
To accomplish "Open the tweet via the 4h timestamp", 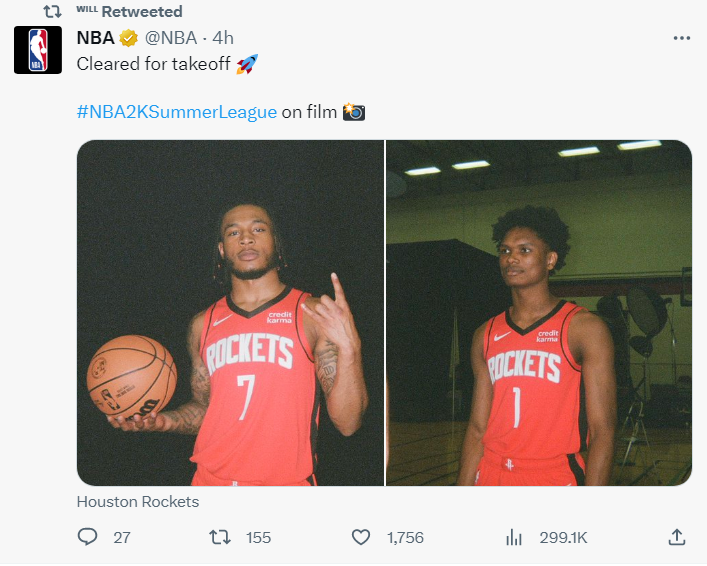I will point(223,38).
